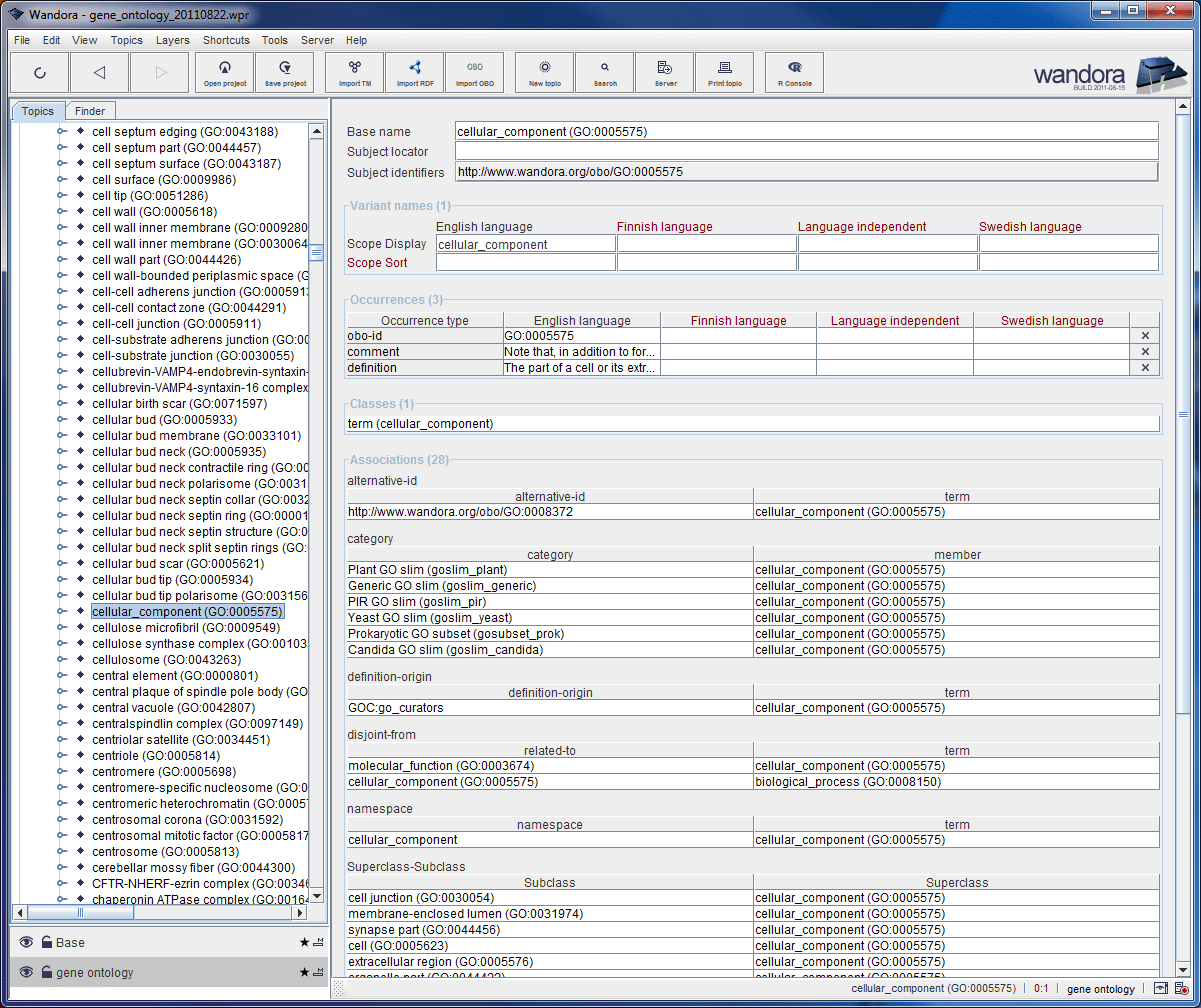Import a topic map via Import TM
Screen dimensions: 1201x1008
354,72
